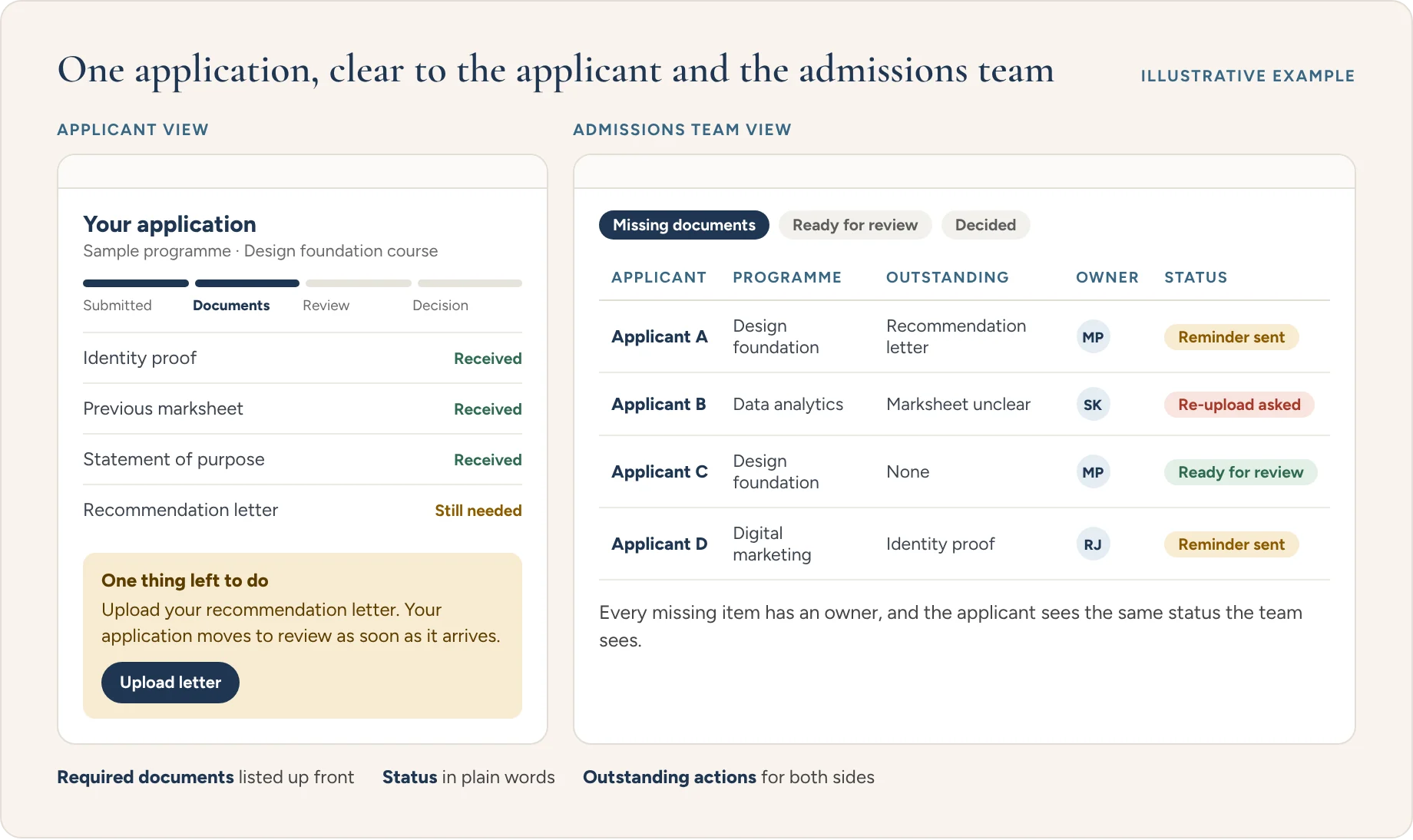Click the Re-upload asked status badge
This screenshot has height=840, width=1413.
1239,405
